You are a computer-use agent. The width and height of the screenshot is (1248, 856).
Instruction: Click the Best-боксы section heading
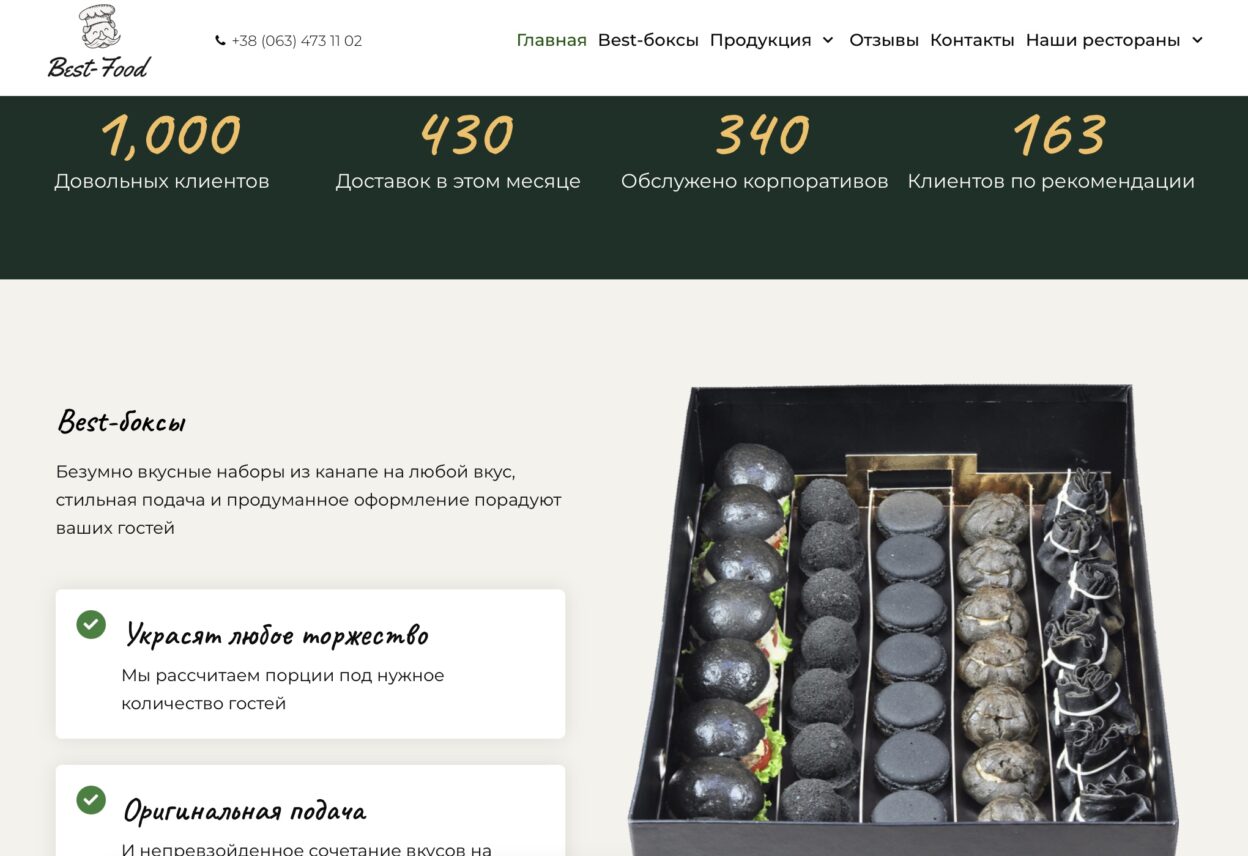[121, 422]
